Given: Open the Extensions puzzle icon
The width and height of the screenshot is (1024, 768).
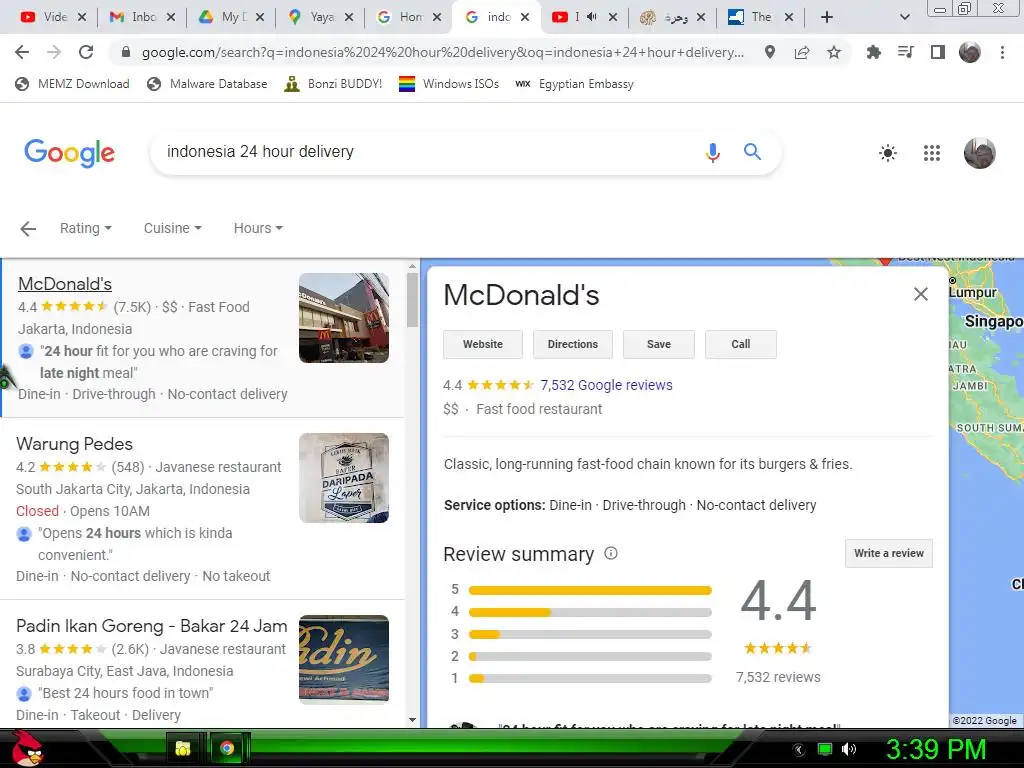Looking at the screenshot, I should 873,52.
